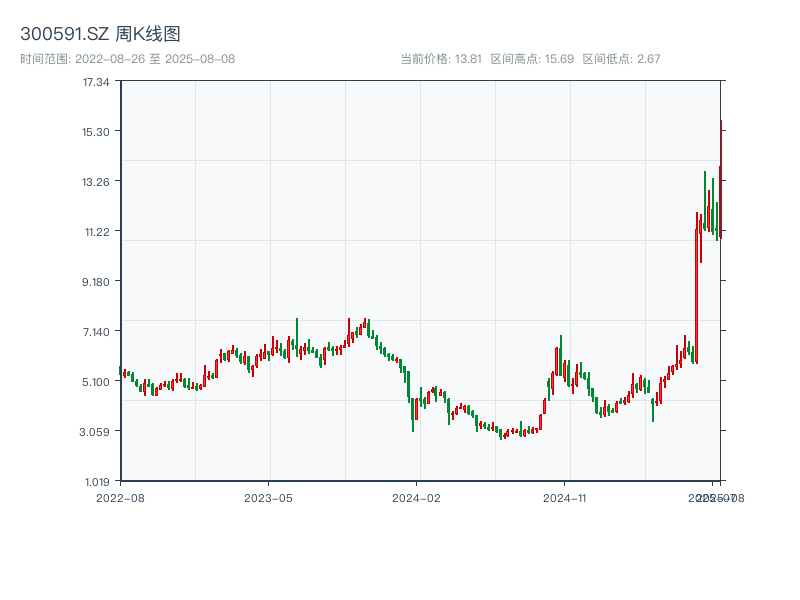Click the 区间低点 2.67 label

[621, 59]
